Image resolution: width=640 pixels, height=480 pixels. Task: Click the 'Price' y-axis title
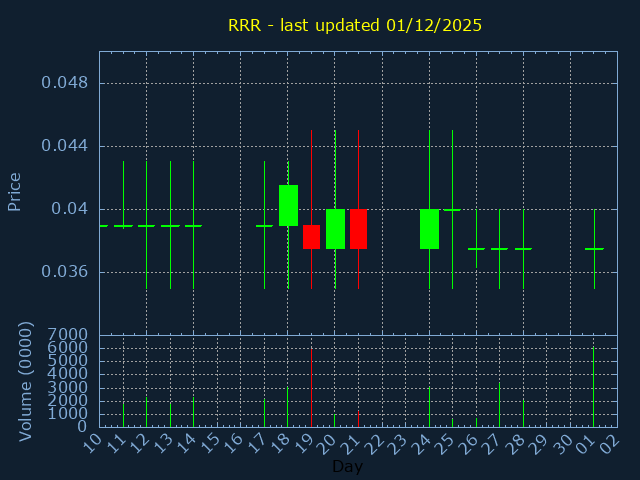tap(15, 191)
